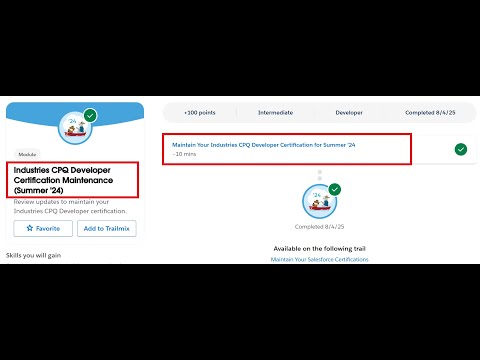Click the module badge icon in the blue header card
Screen dimensions: 480x360
coord(75,128)
